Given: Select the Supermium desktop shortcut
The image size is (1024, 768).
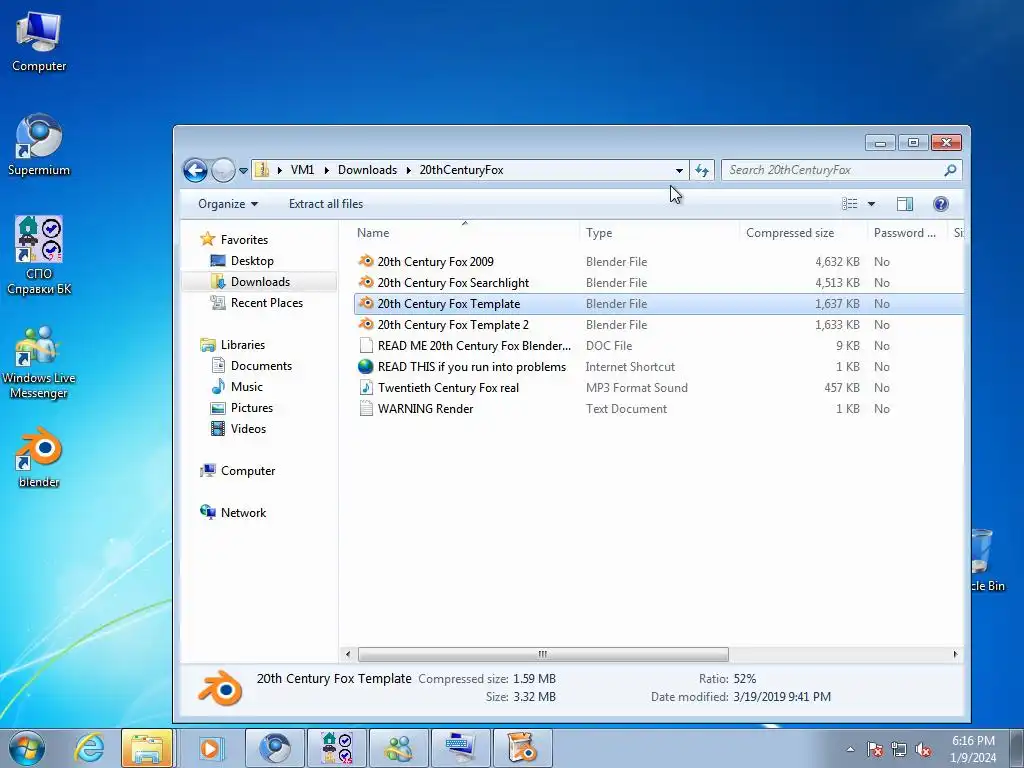Looking at the screenshot, I should pos(39,145).
